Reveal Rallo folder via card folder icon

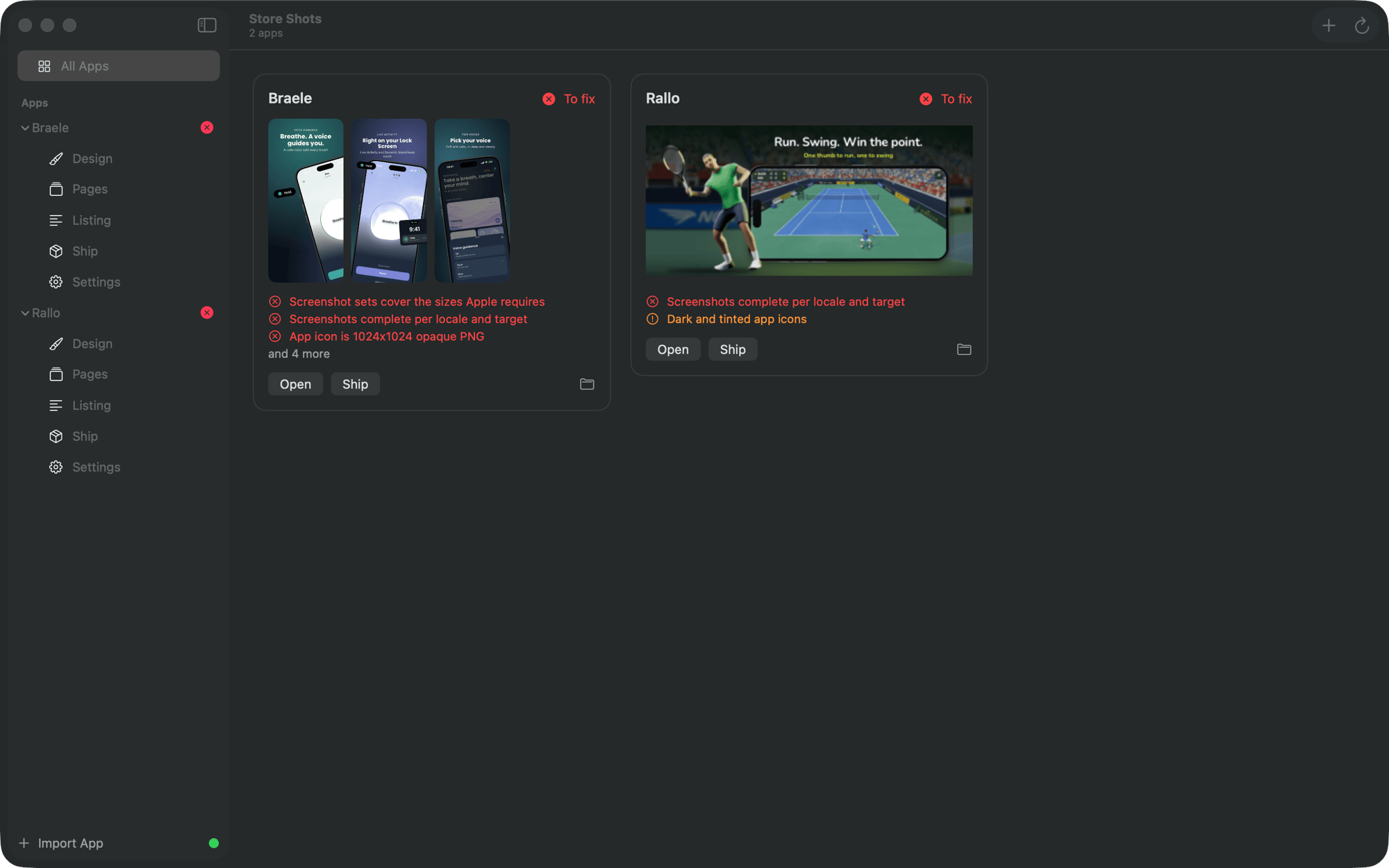coord(964,349)
